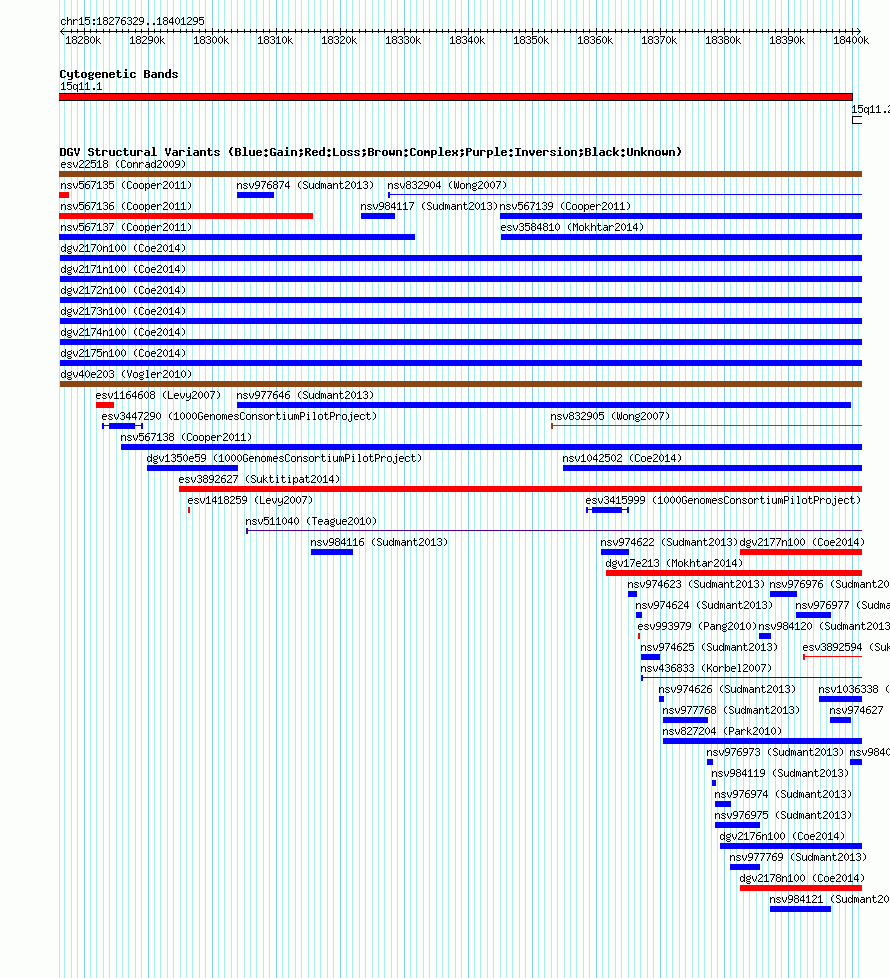Viewport: 890px width, 978px height.
Task: Click the blue nsv984116 gain bar
Action: 332,552
